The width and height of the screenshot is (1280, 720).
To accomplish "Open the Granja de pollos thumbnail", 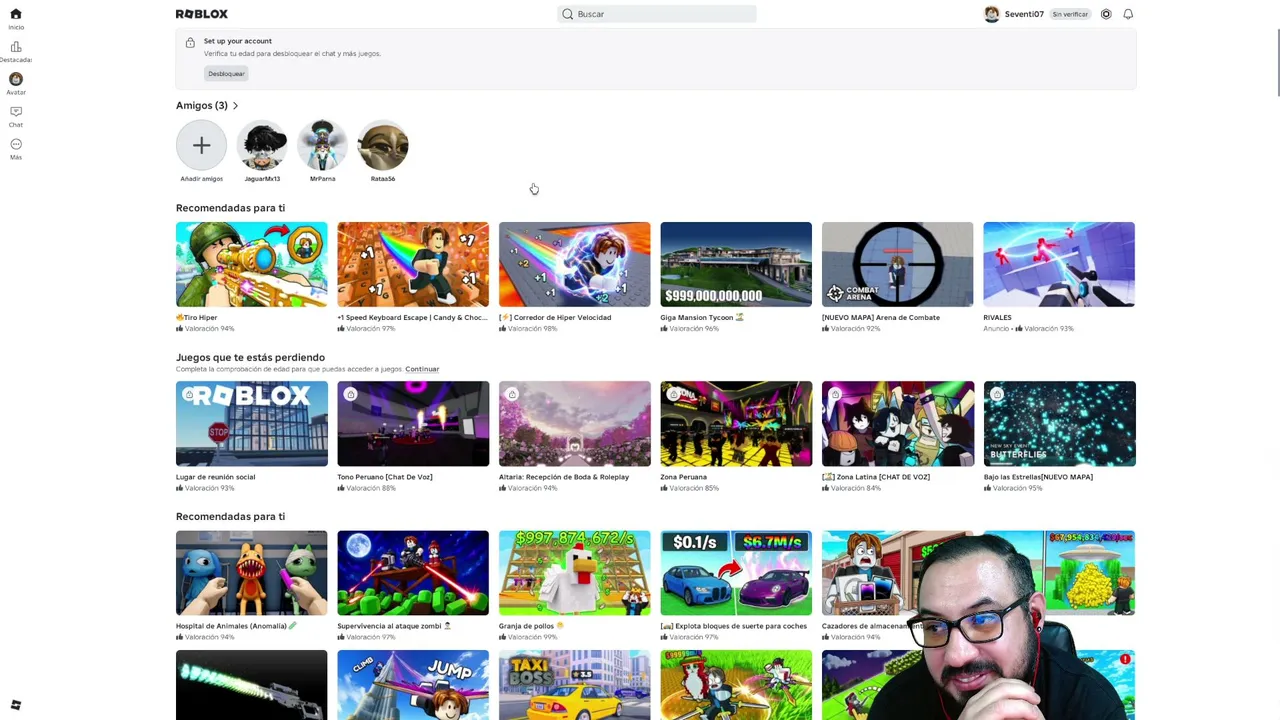I will (575, 573).
